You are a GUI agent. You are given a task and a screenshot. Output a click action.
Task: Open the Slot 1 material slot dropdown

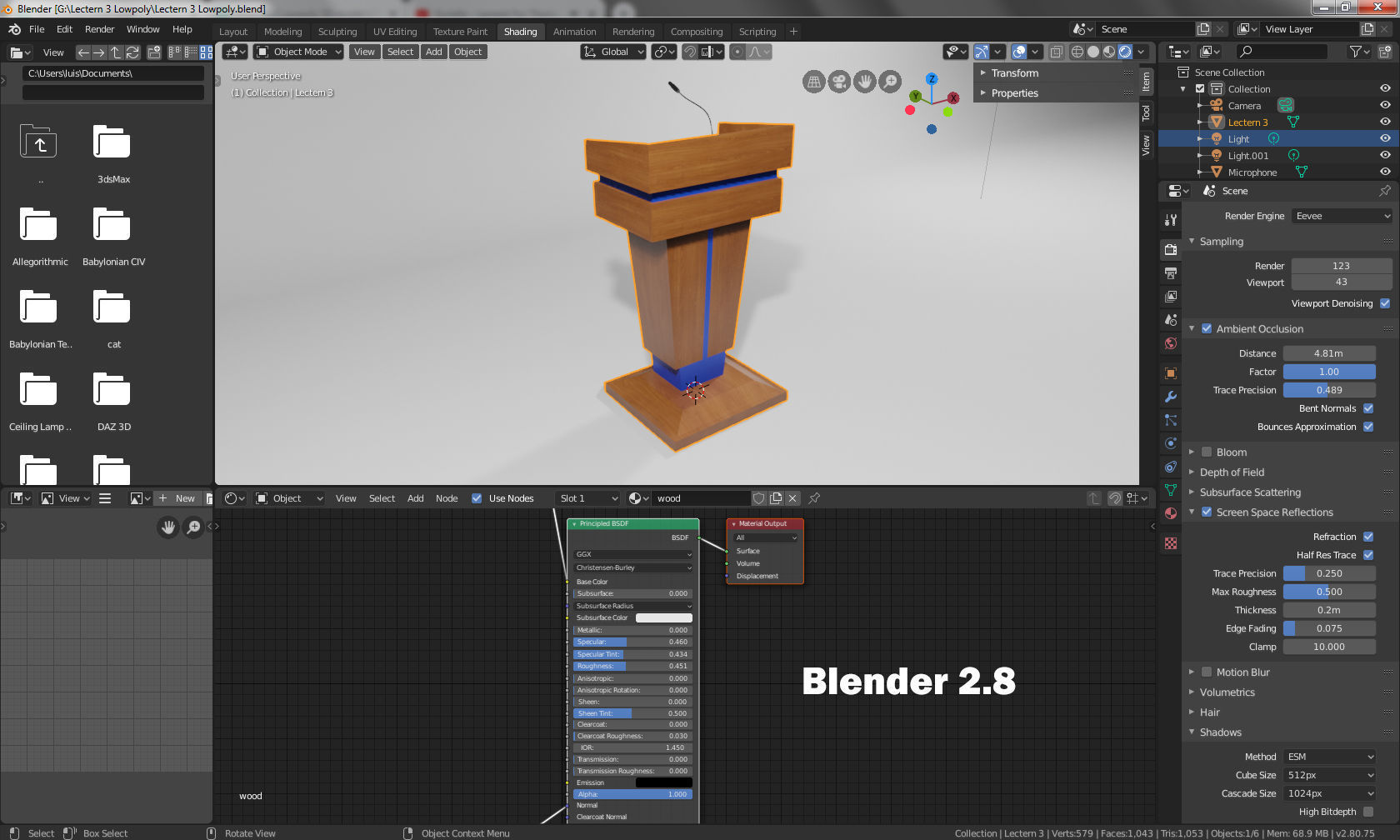coord(588,498)
